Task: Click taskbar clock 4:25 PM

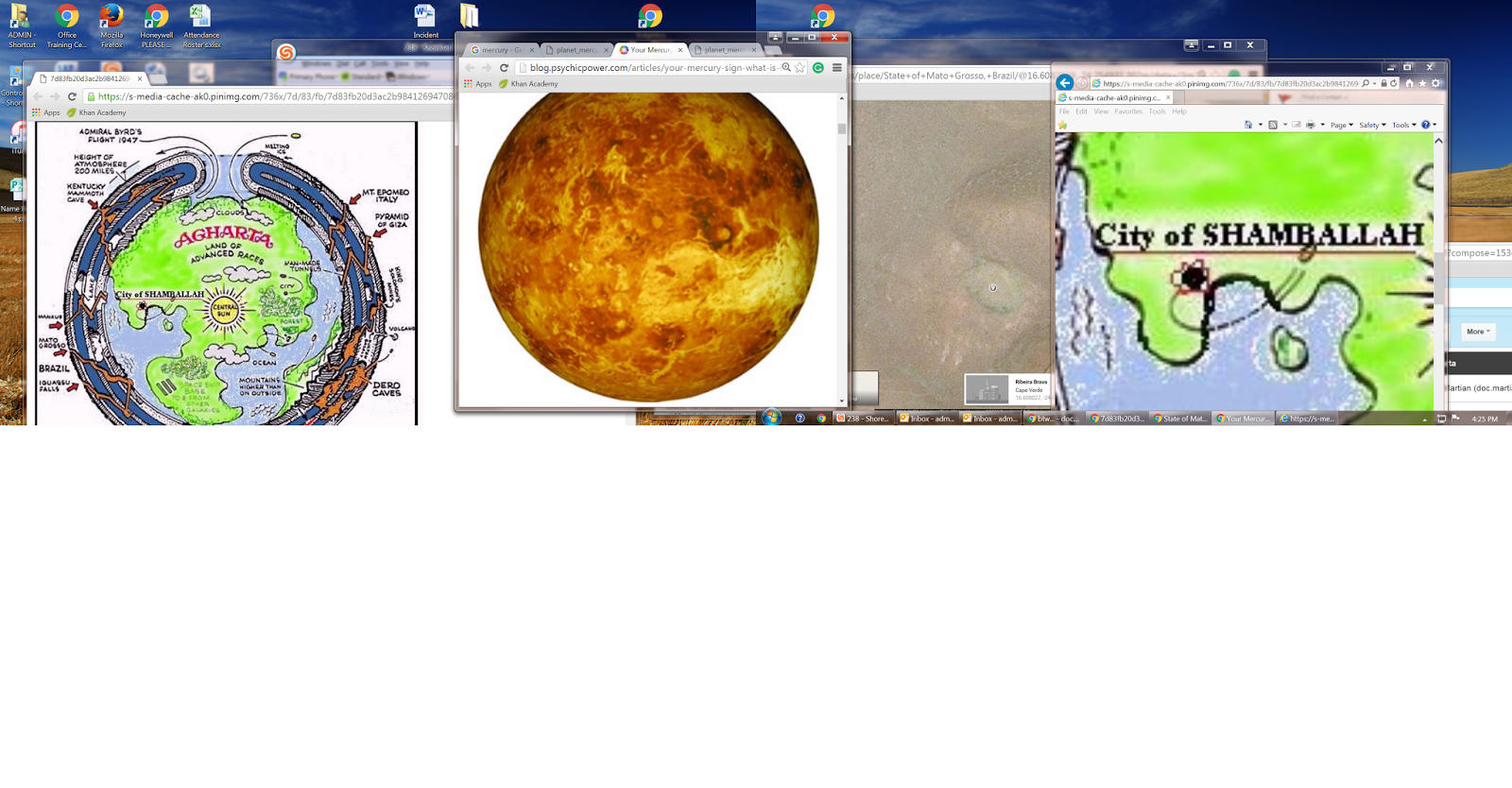Action: click(x=1485, y=419)
